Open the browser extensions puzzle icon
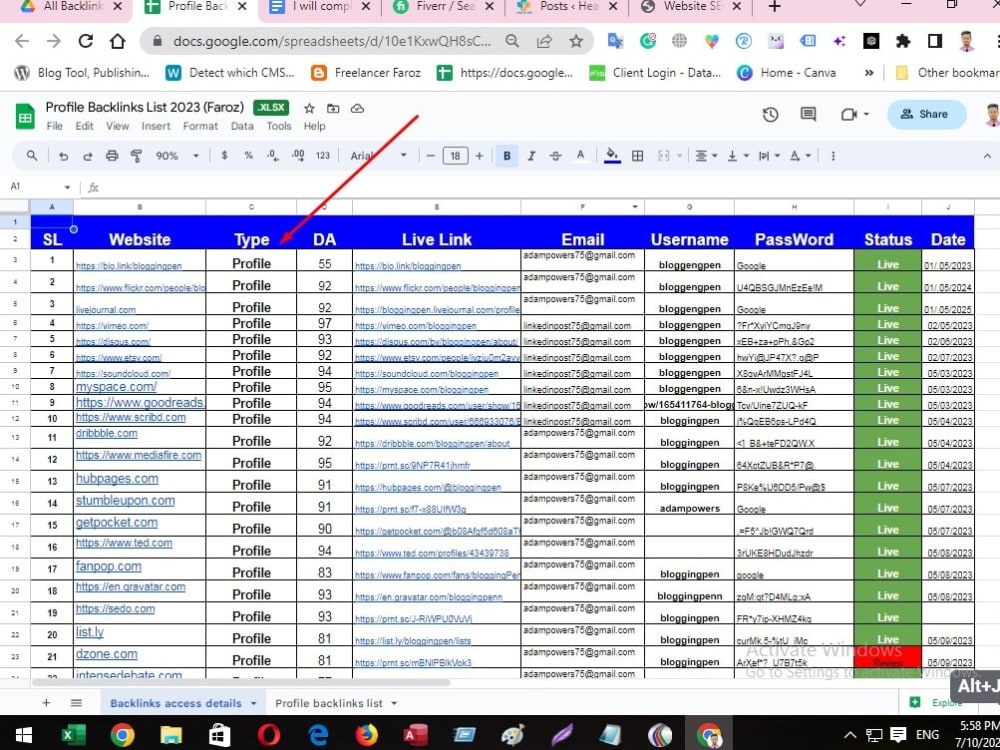 pos(902,41)
